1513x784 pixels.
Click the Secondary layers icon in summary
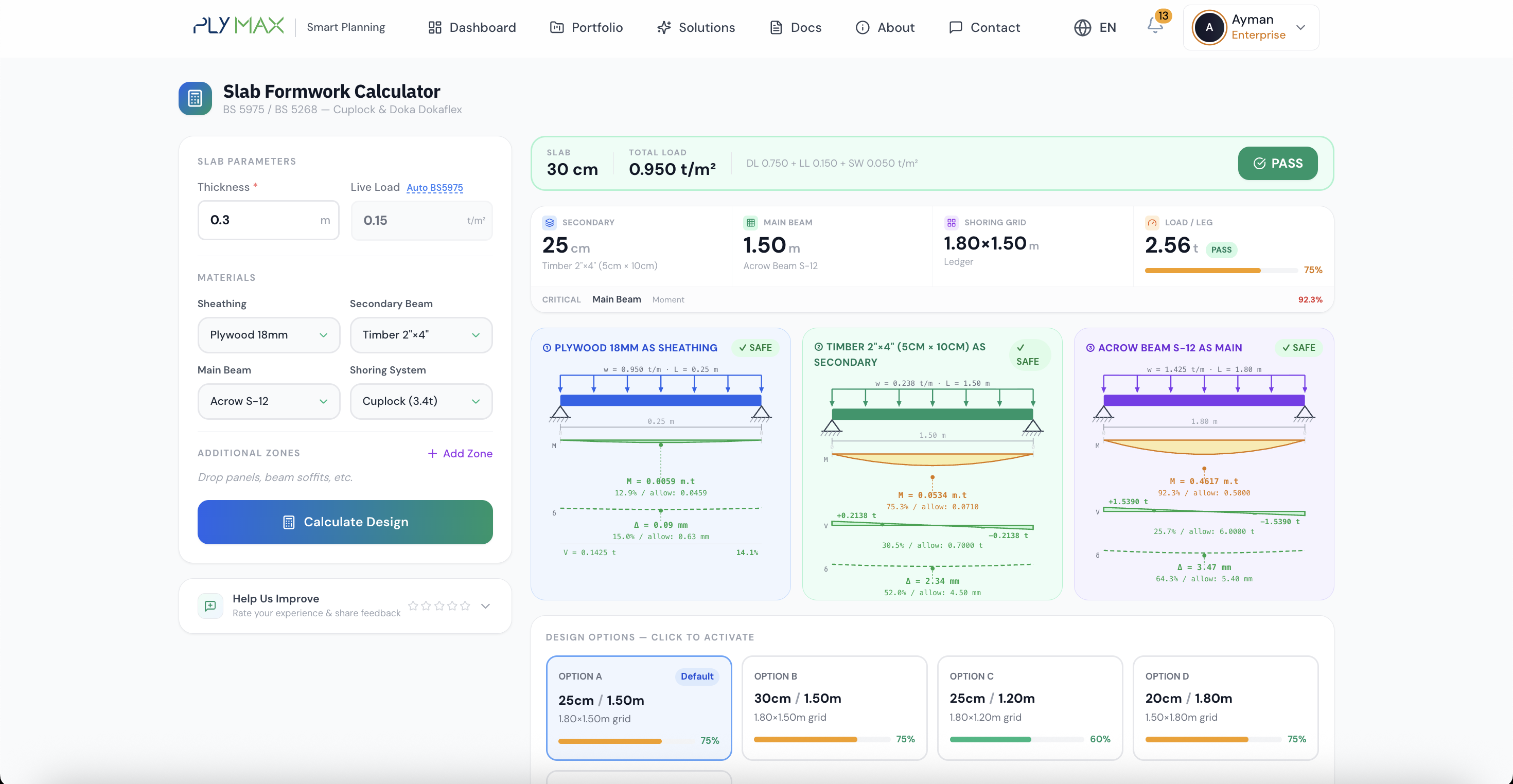point(549,223)
